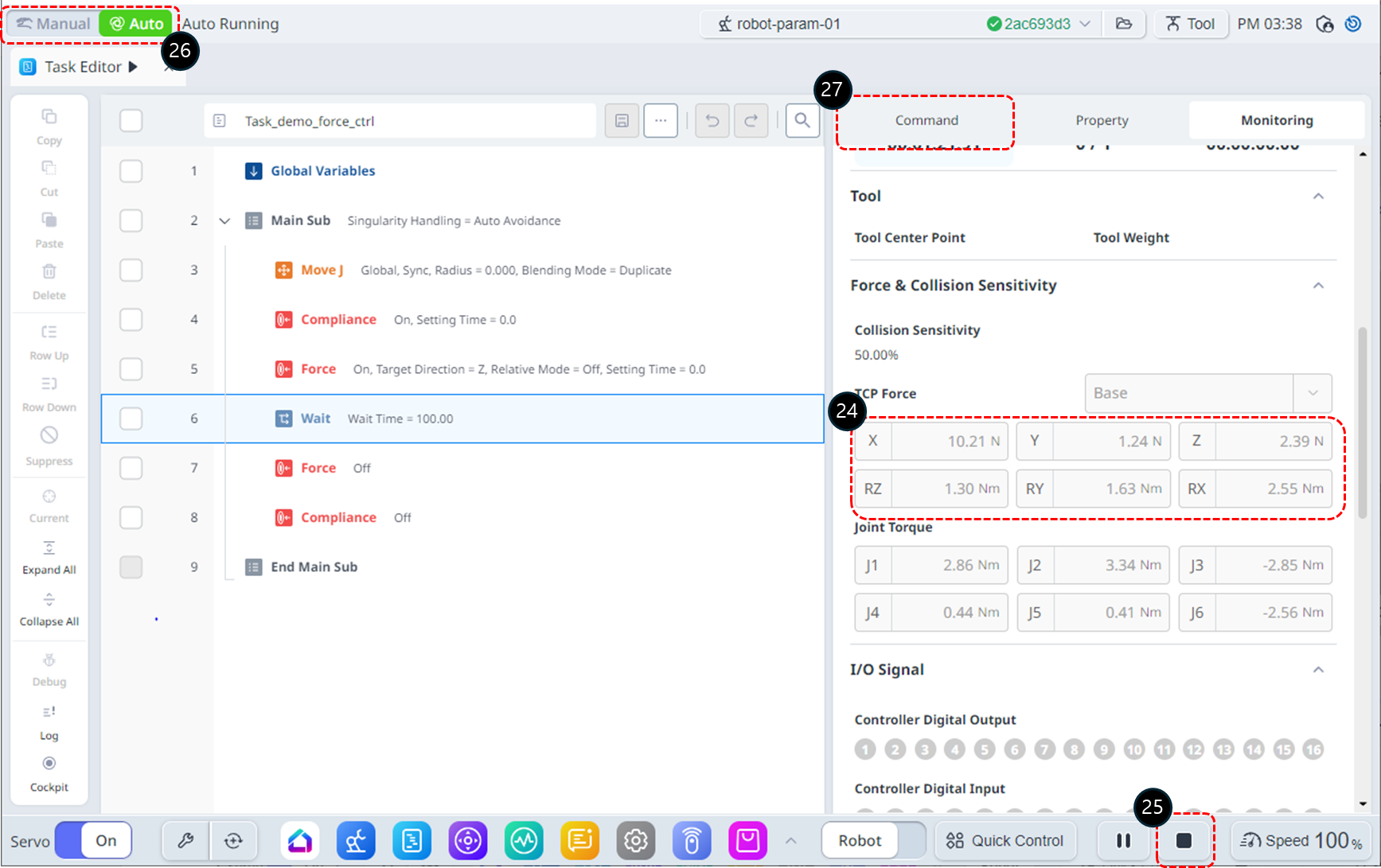This screenshot has width=1381, height=868.
Task: Open the Home module icon
Action: point(300,841)
